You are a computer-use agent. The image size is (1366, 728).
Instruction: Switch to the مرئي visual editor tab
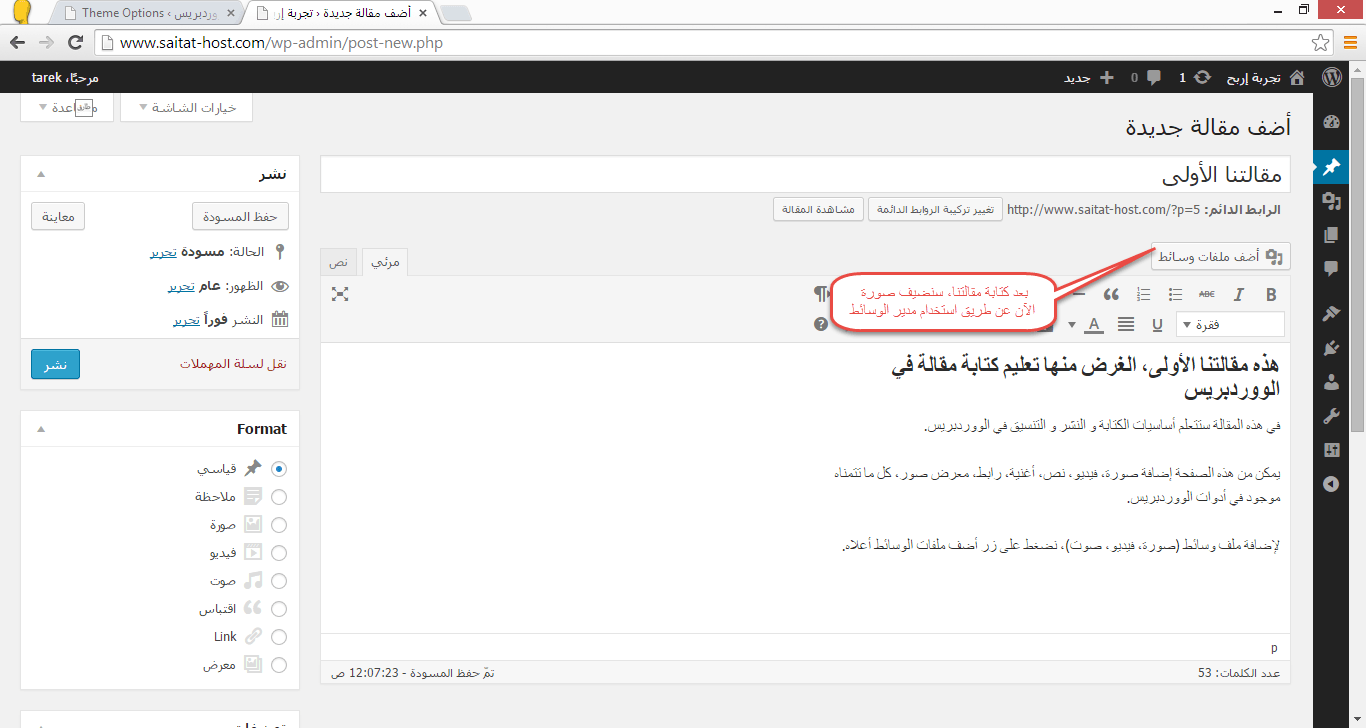[385, 261]
